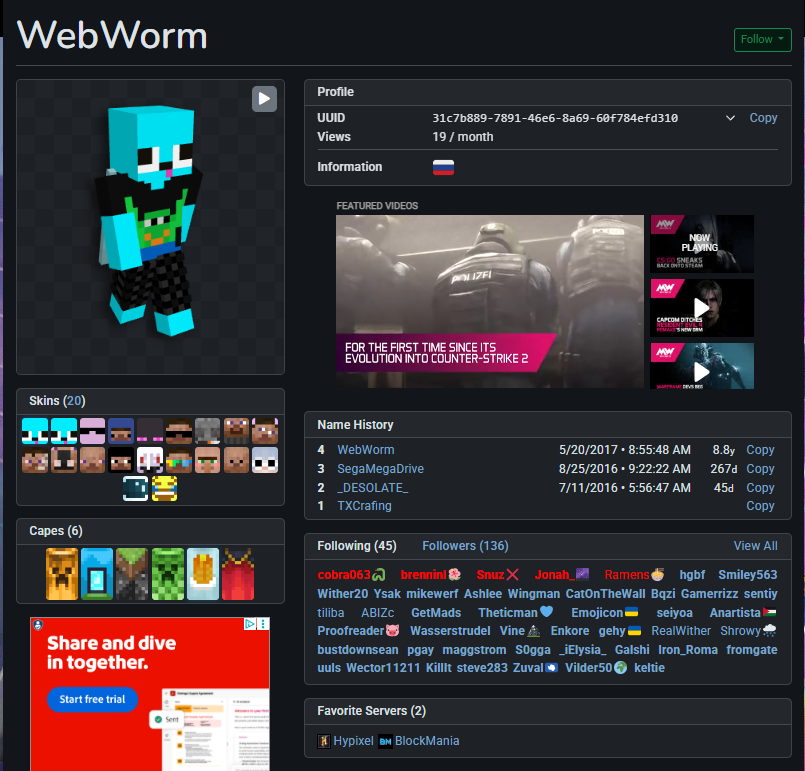
Task: Open the _DESOLATE_ name entry
Action: click(x=373, y=488)
